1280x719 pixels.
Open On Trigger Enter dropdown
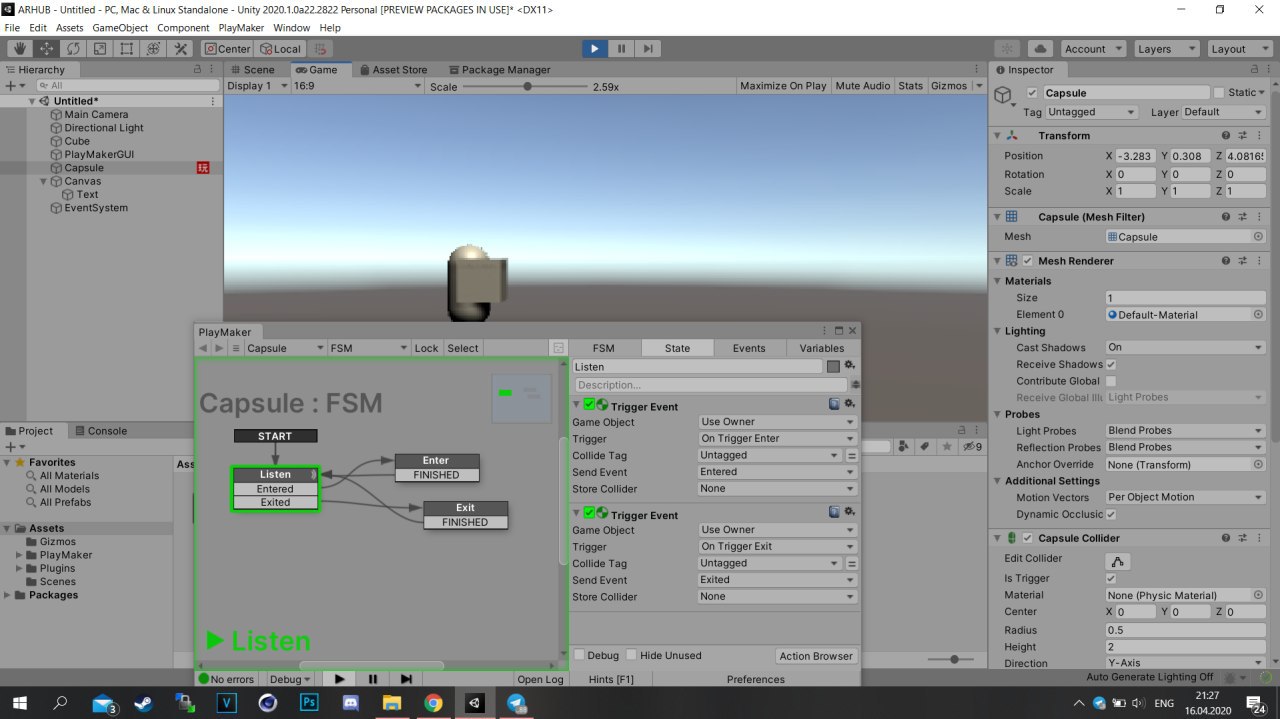coord(778,438)
